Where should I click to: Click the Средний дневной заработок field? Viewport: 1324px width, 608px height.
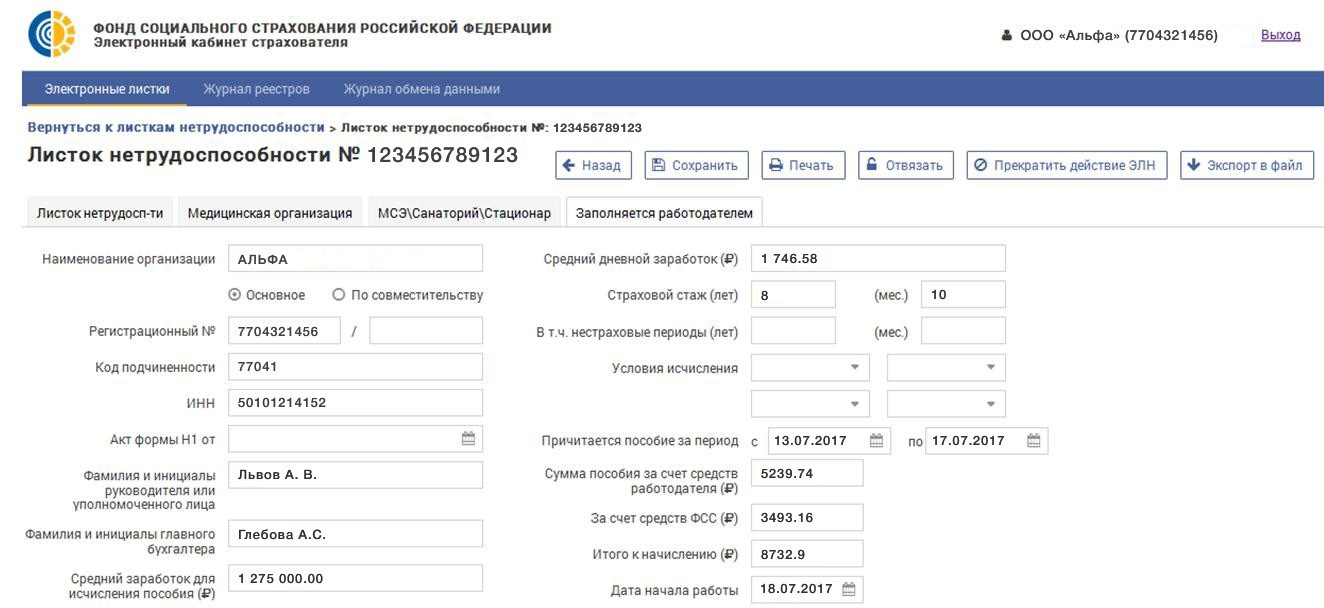click(x=877, y=259)
